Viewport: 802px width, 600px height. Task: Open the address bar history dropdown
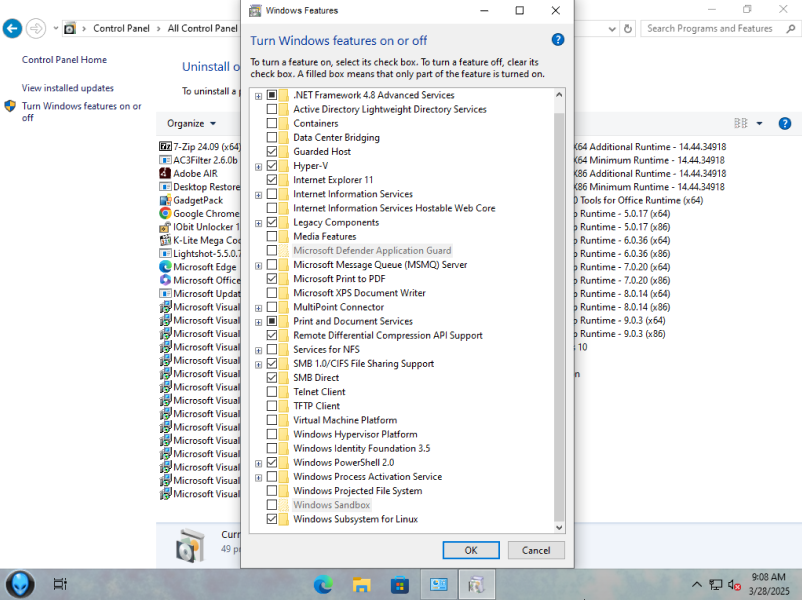pyautogui.click(x=612, y=29)
